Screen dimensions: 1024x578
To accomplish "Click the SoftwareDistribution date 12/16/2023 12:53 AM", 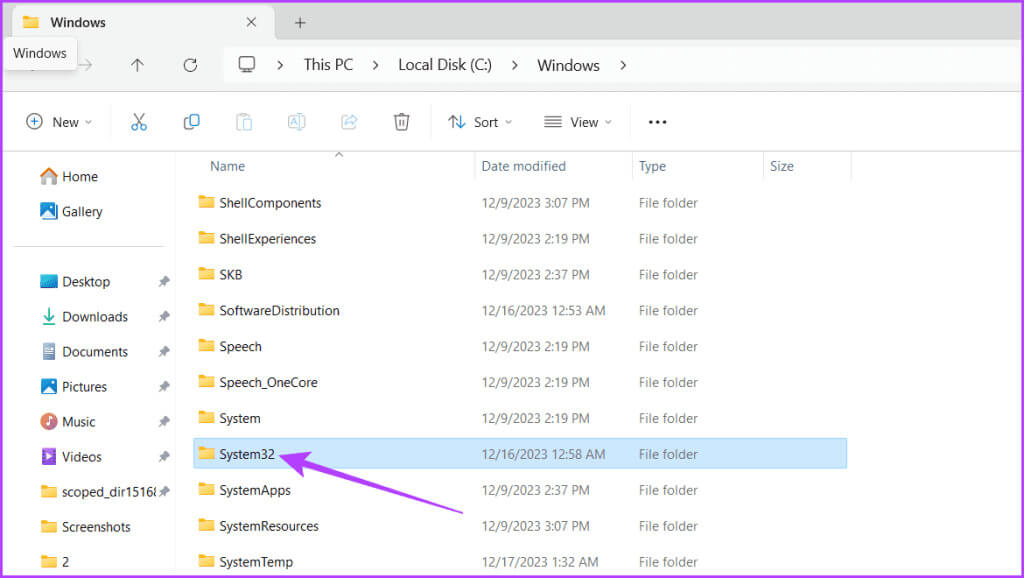I will click(543, 311).
